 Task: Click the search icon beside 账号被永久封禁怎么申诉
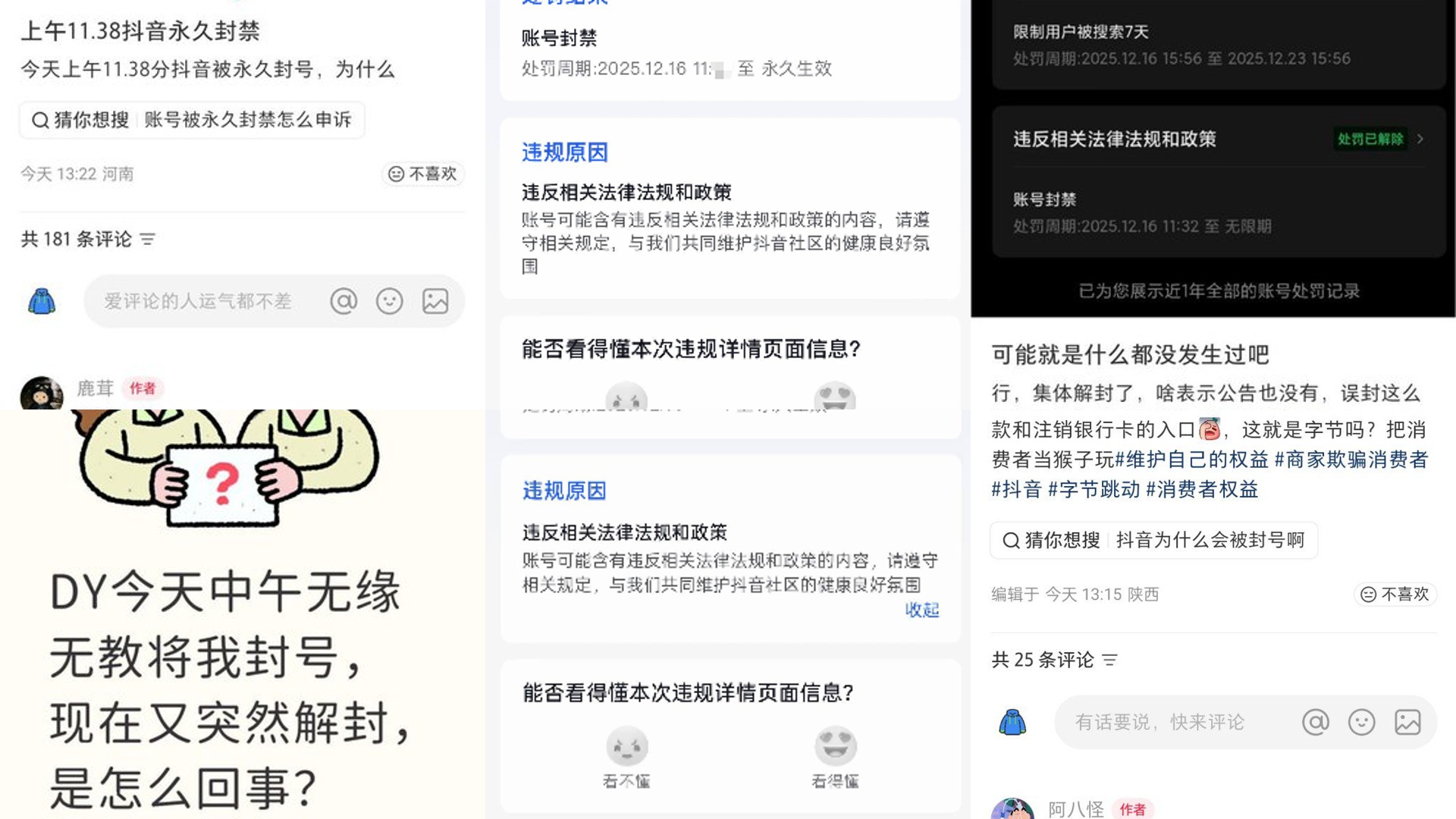pos(40,120)
